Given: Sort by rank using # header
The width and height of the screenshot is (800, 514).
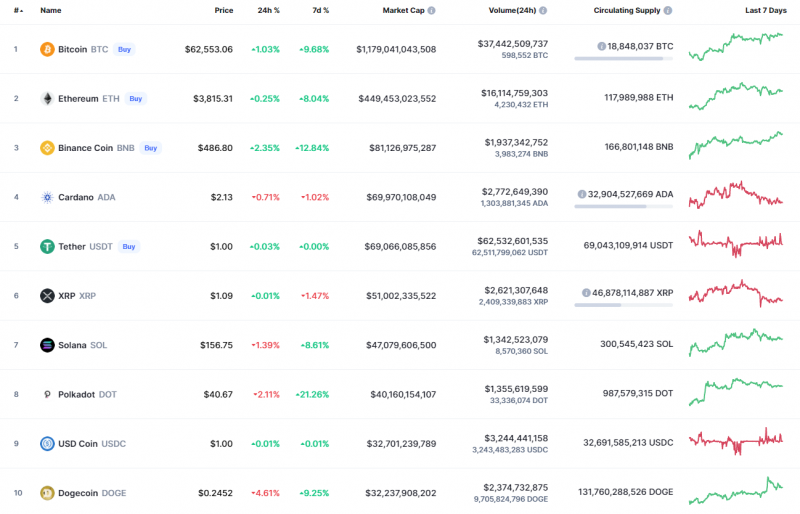Looking at the screenshot, I should pyautogui.click(x=18, y=10).
